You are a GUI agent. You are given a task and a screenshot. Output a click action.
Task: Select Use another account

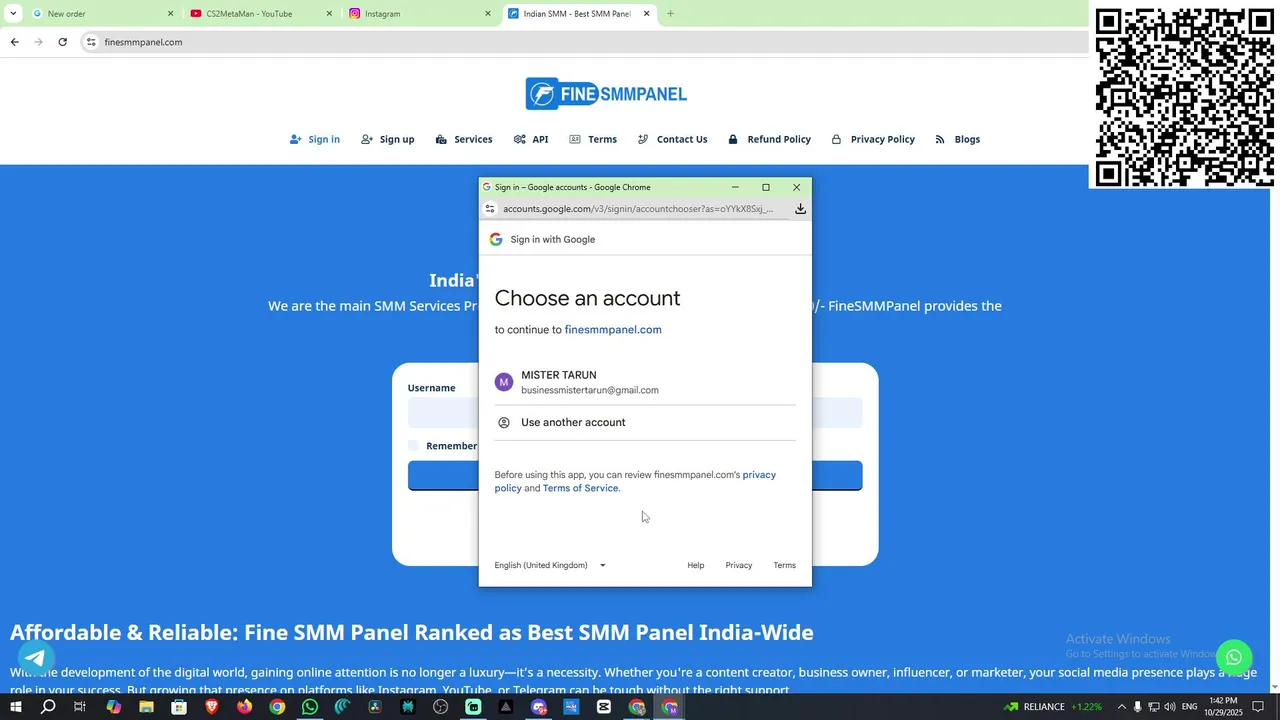[x=645, y=422]
